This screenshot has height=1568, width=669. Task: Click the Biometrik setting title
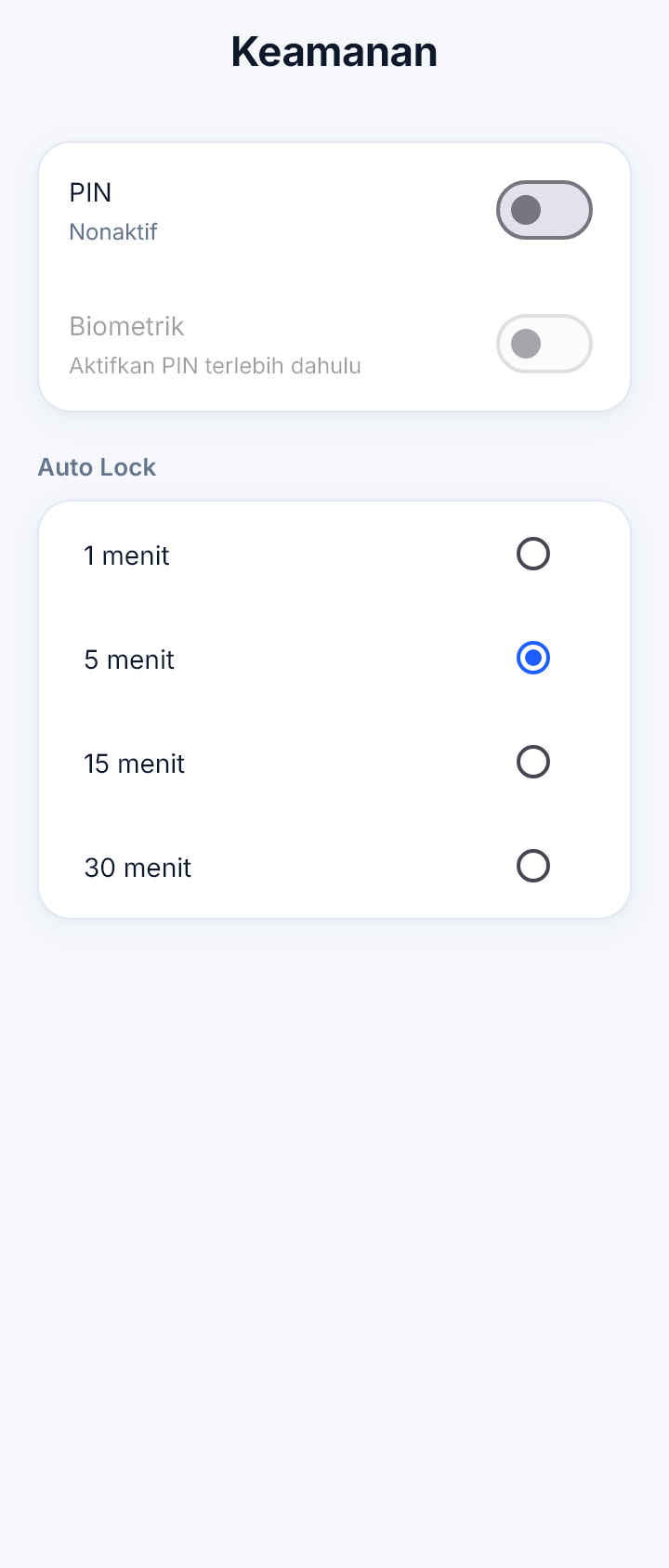(126, 326)
